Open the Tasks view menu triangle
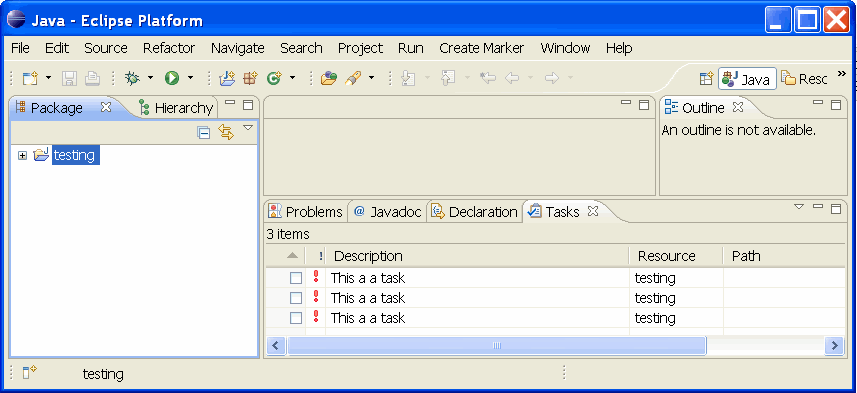 [x=799, y=207]
